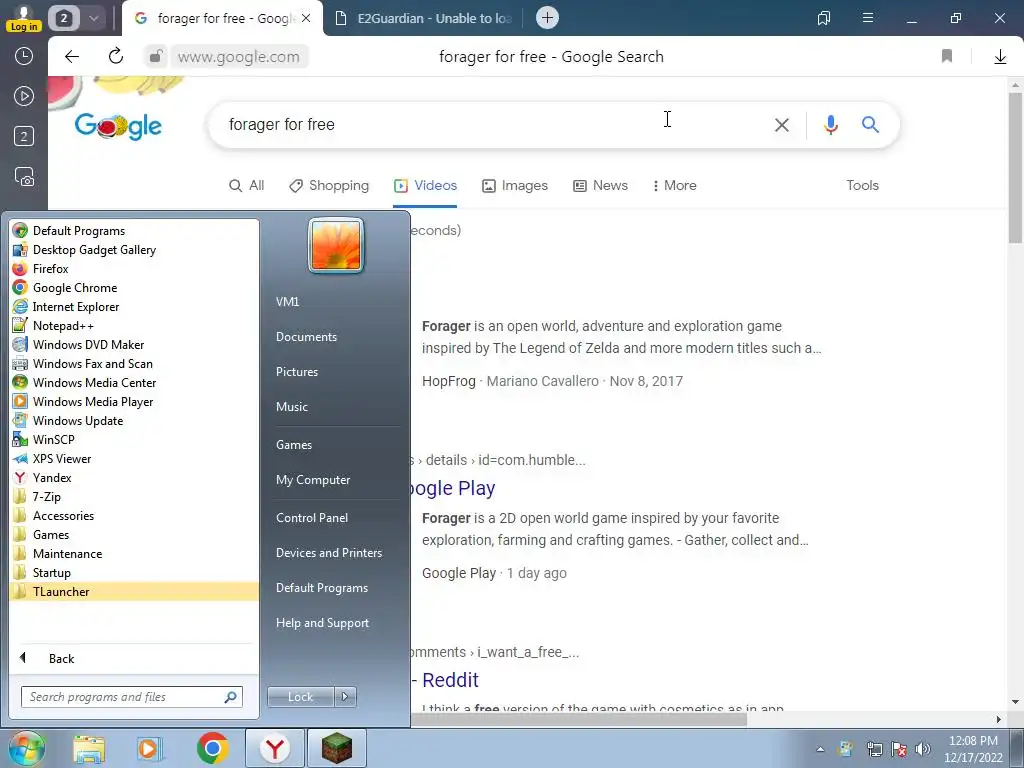Open File Explorer from the taskbar
1024x768 pixels.
pyautogui.click(x=89, y=748)
